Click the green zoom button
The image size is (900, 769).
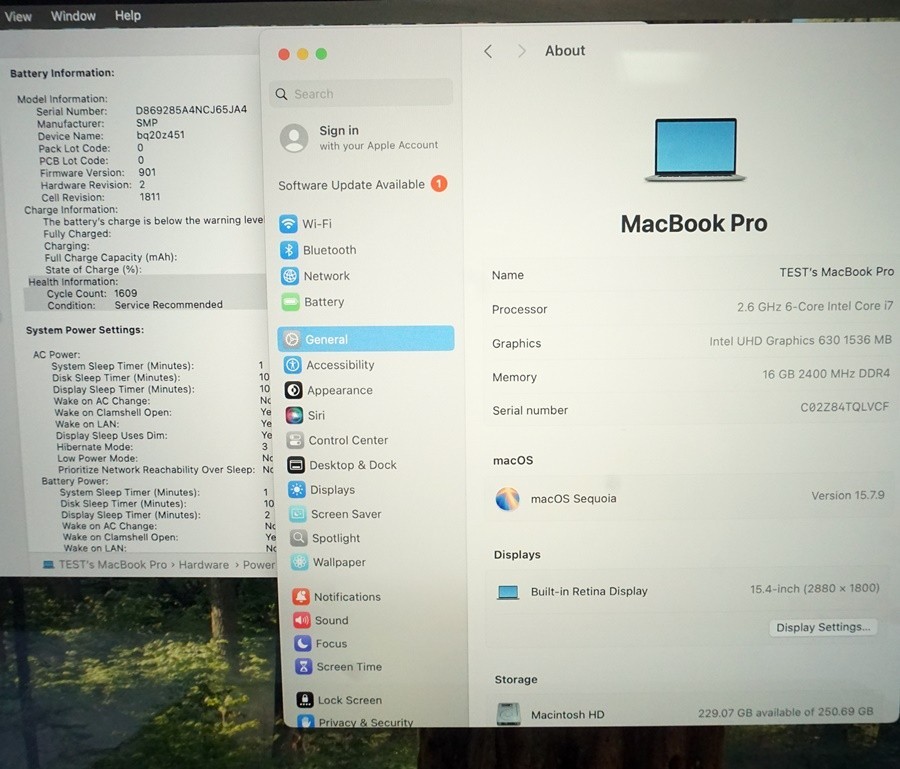coord(321,53)
